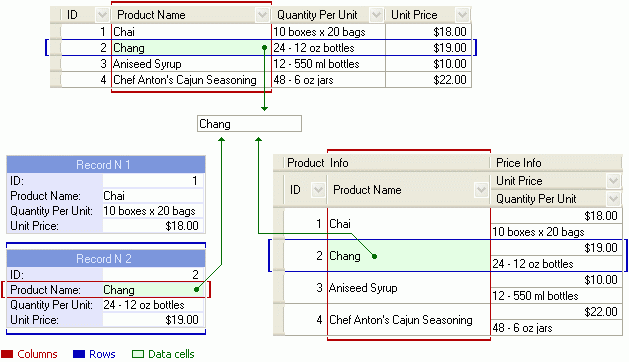Click the green Data cells legend swatch
Screen dimensions: 629x362
coord(138,354)
